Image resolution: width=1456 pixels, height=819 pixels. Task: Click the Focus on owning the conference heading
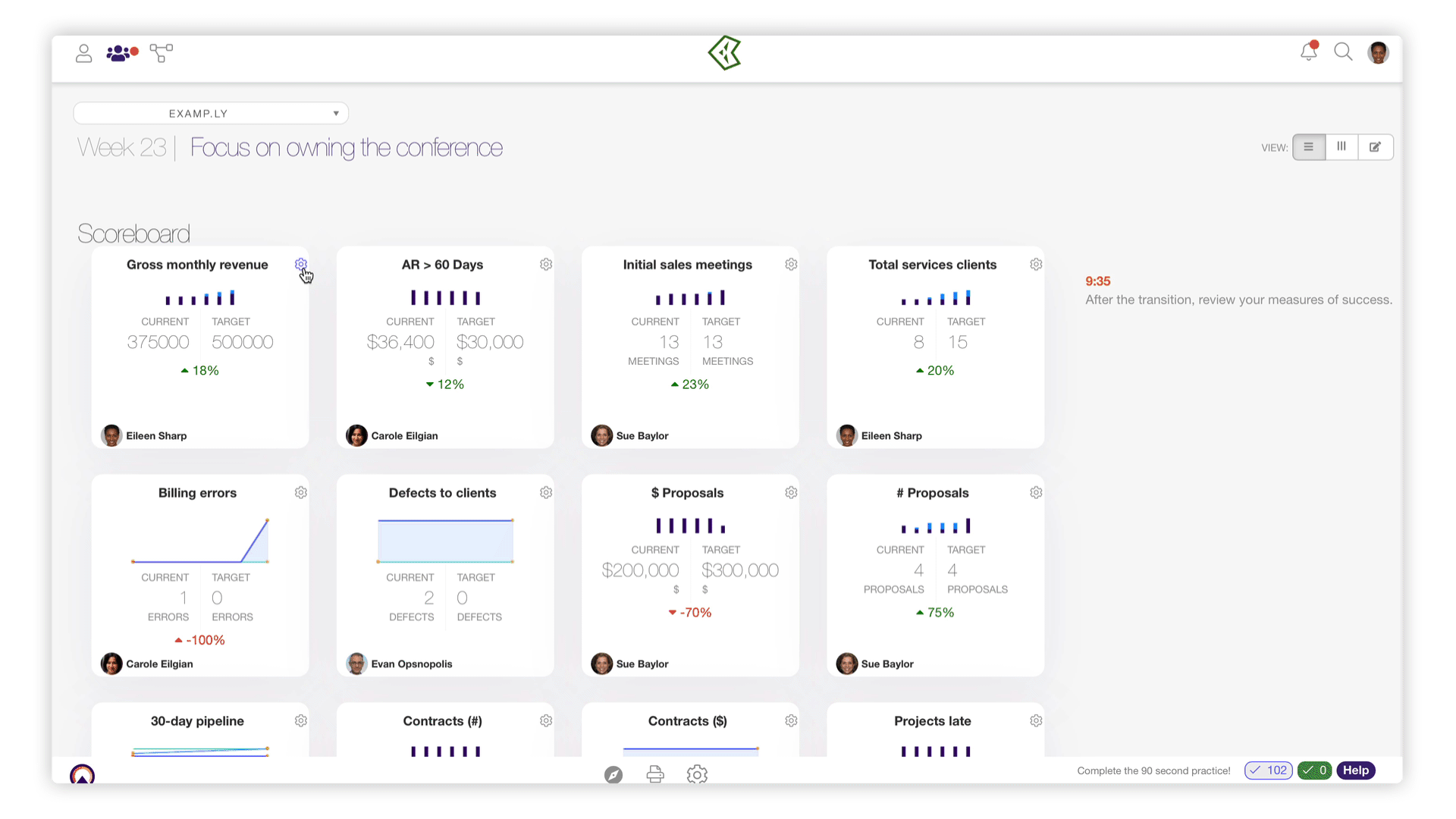[x=347, y=148]
